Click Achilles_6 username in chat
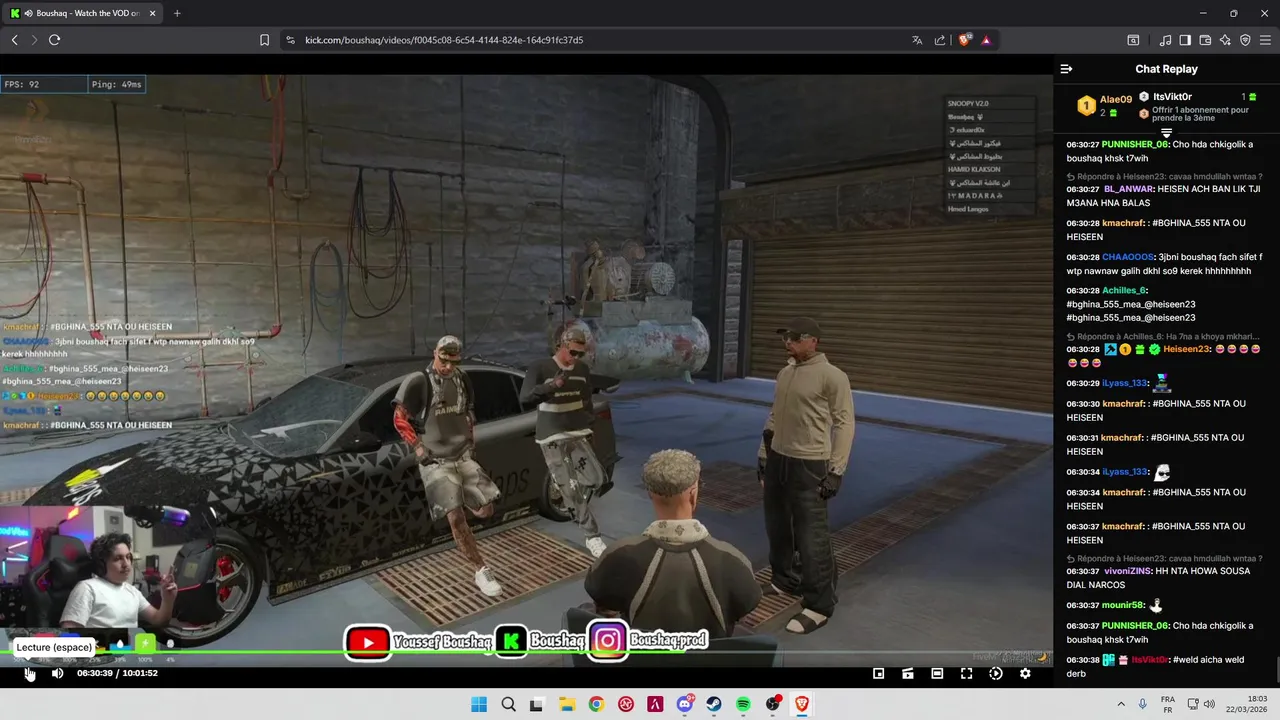1280x720 pixels. tap(1124, 291)
